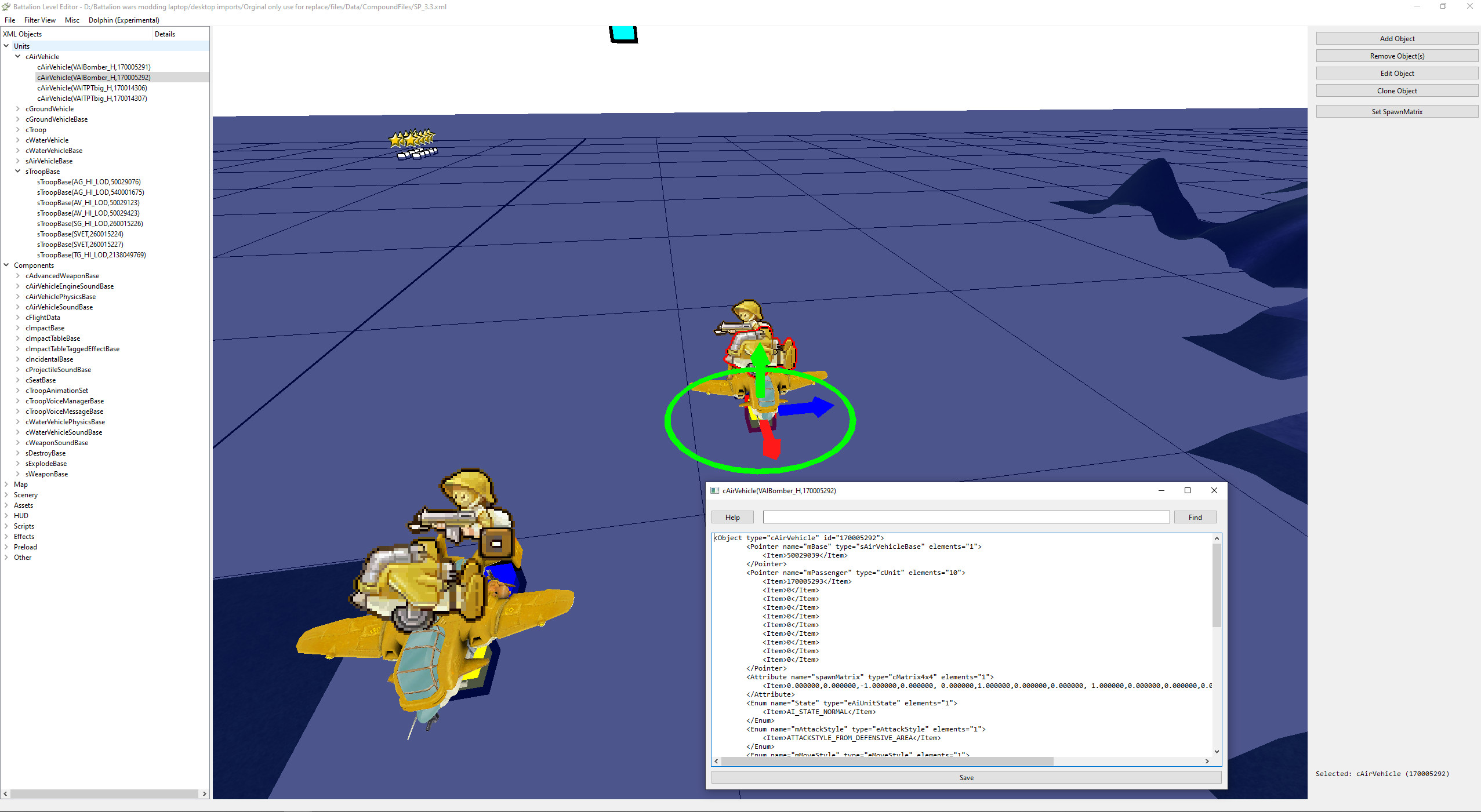Viewport: 1481px width, 812px height.
Task: Click the cAirVehicle dialog title bar icon
Action: [x=716, y=490]
